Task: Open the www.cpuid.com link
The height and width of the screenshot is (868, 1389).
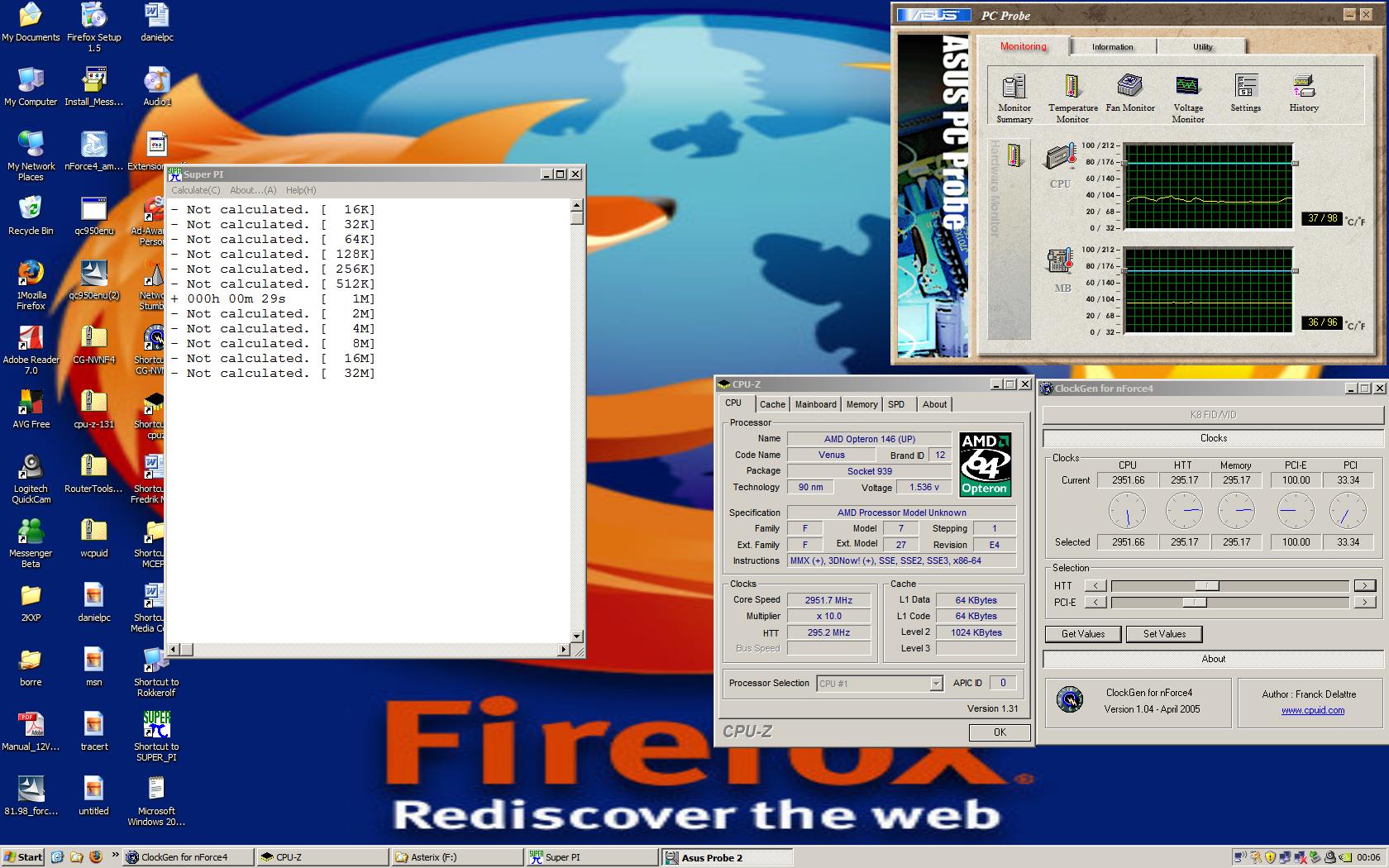Action: coord(1312,710)
